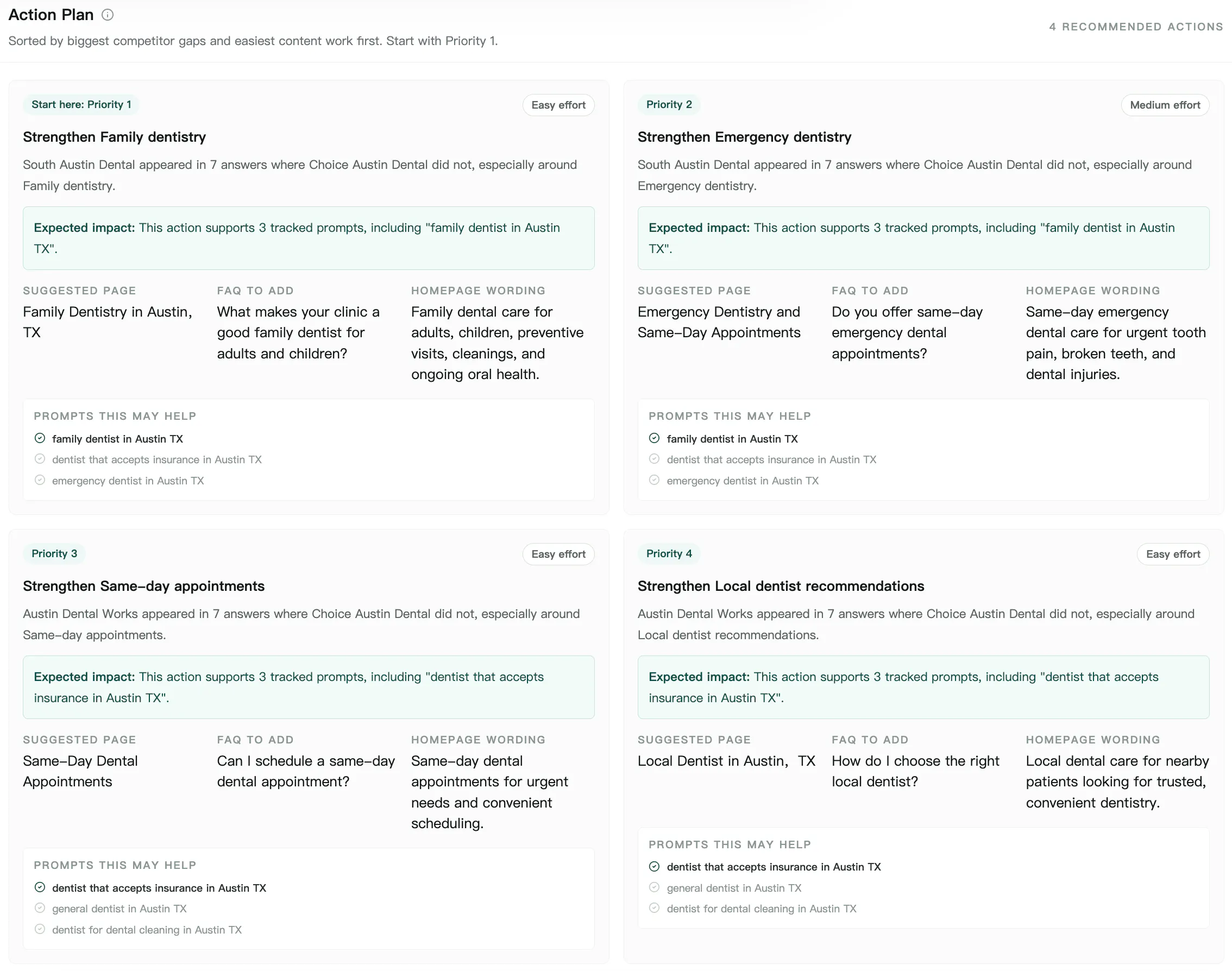Click check icon beside emergency dentist prompt, Priority 1
The height and width of the screenshot is (971, 1232).
[x=40, y=480]
